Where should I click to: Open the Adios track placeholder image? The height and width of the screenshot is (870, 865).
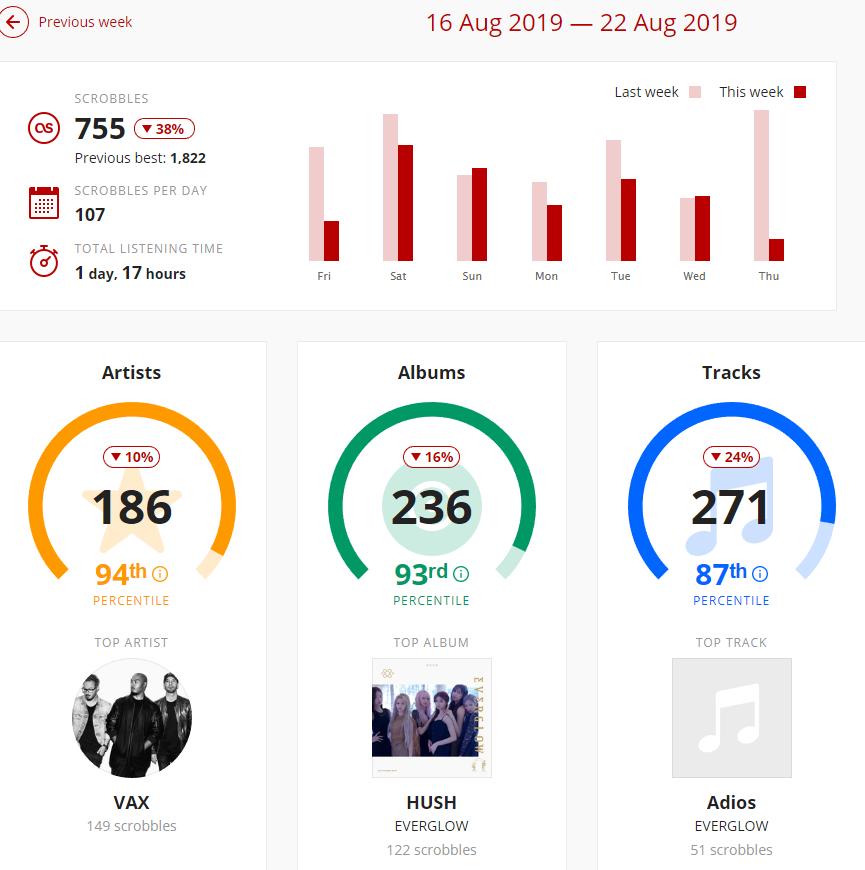click(731, 718)
